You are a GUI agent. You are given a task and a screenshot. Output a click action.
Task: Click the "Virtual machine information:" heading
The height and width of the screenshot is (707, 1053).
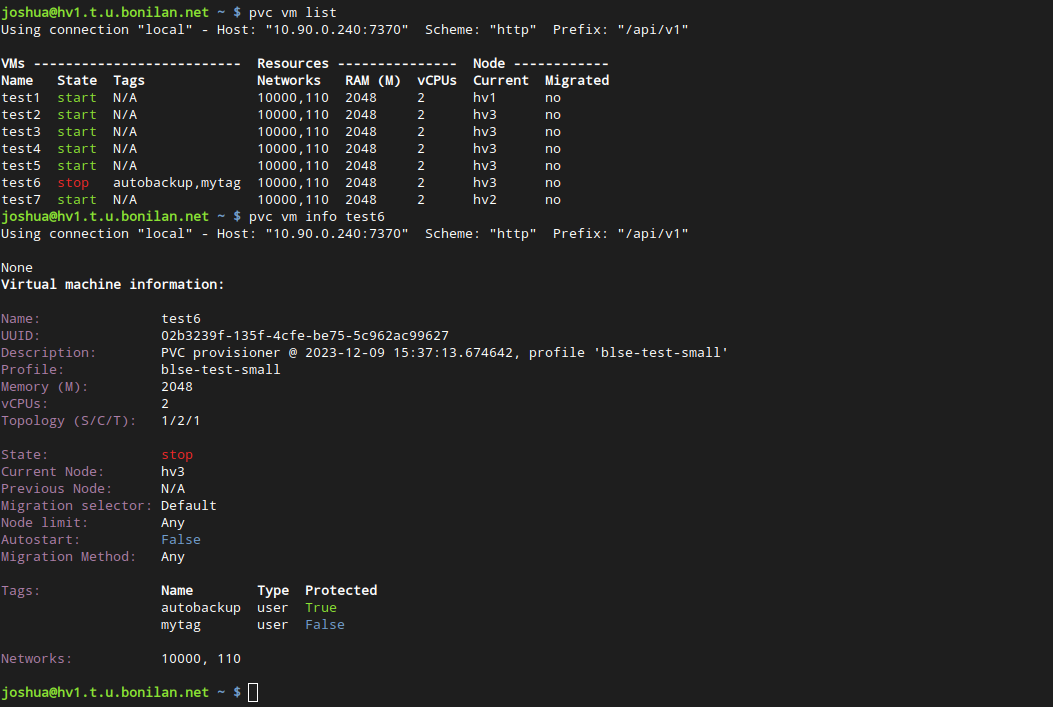pos(112,284)
